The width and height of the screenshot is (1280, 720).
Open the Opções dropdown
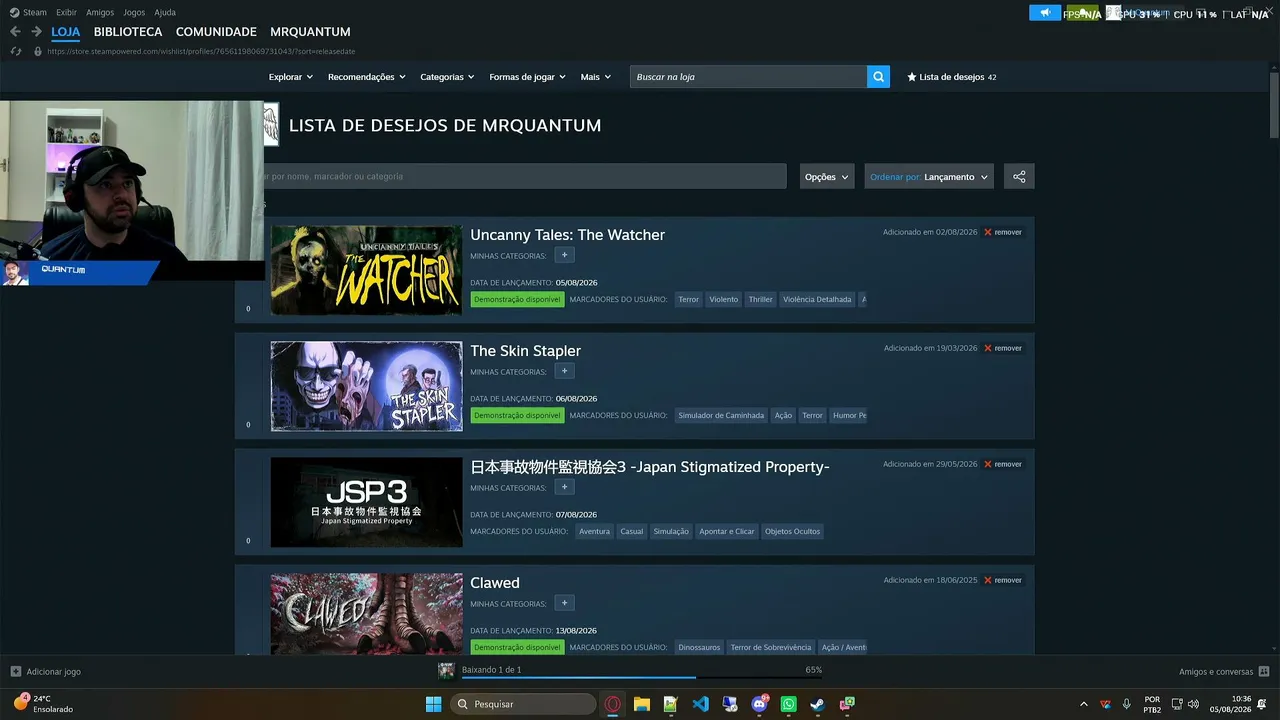(x=827, y=176)
